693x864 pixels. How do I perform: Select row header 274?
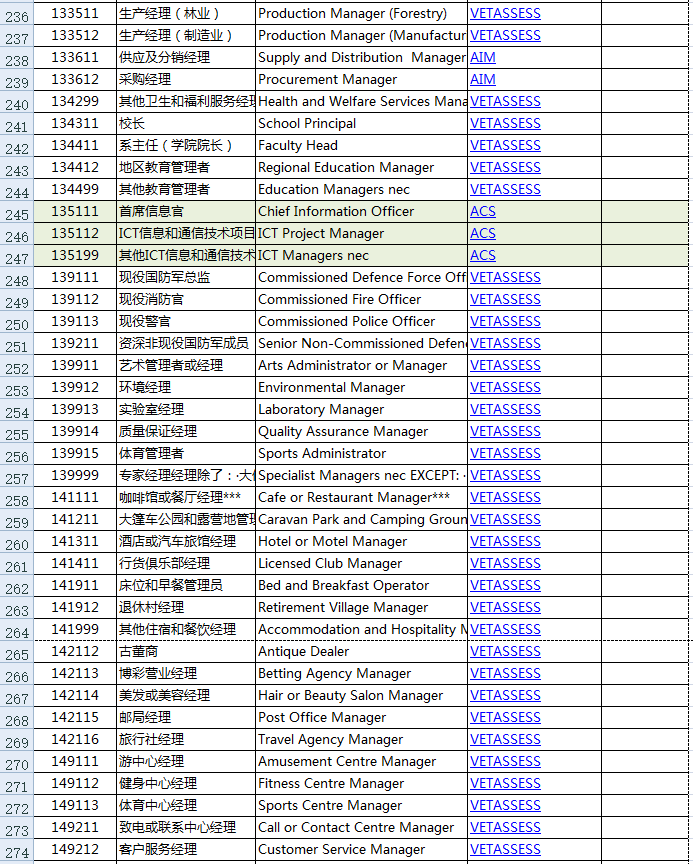(17, 850)
